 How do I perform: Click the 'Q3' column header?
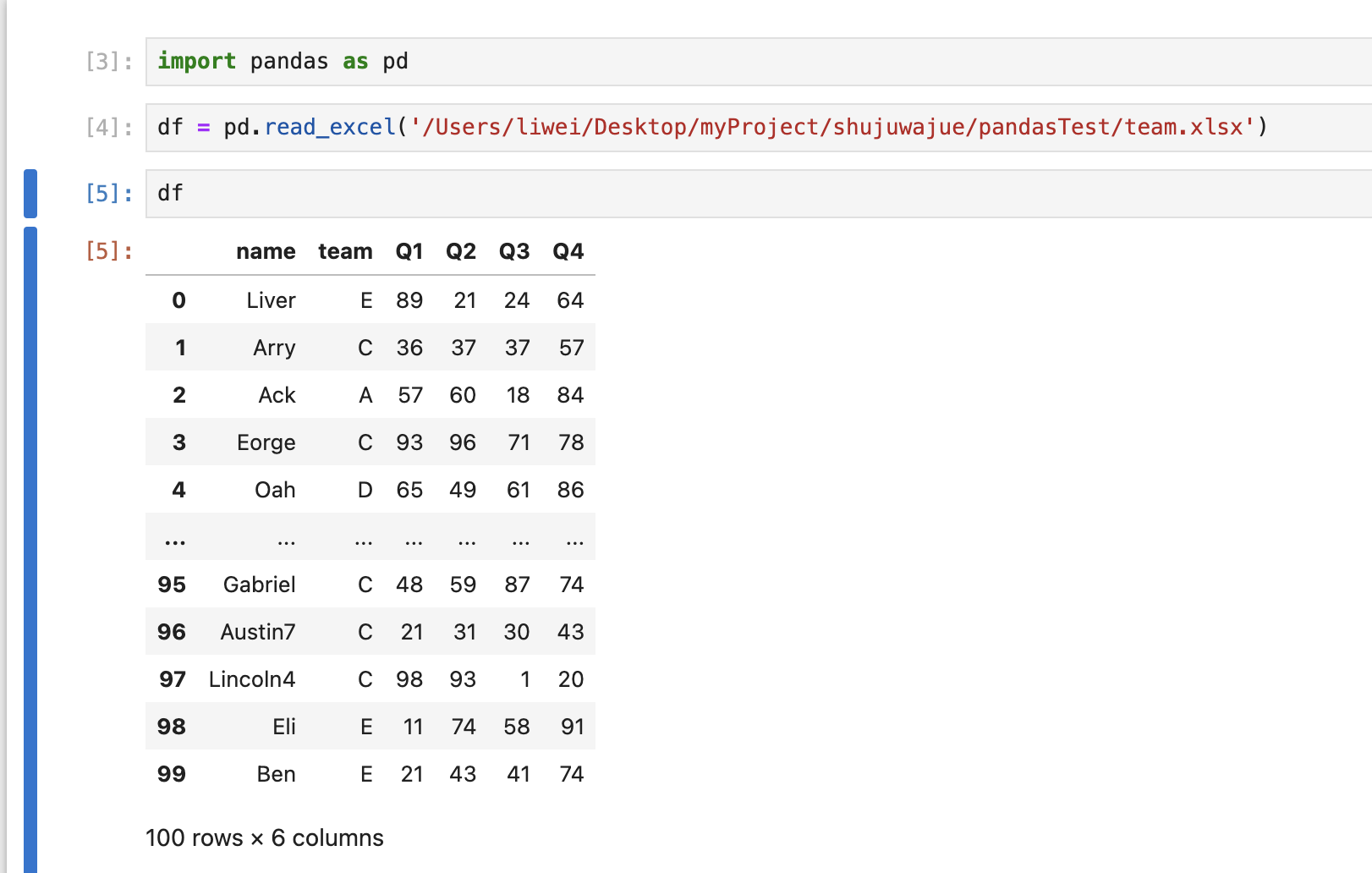[514, 251]
